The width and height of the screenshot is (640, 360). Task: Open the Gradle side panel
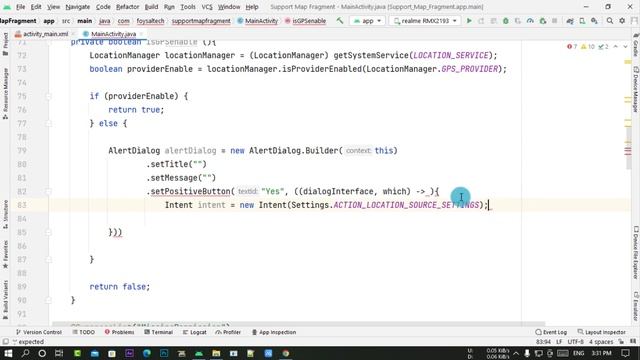tap(636, 45)
